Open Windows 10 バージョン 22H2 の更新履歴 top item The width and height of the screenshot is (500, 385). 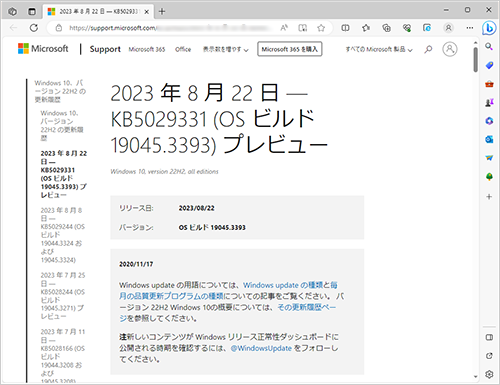tap(60, 91)
